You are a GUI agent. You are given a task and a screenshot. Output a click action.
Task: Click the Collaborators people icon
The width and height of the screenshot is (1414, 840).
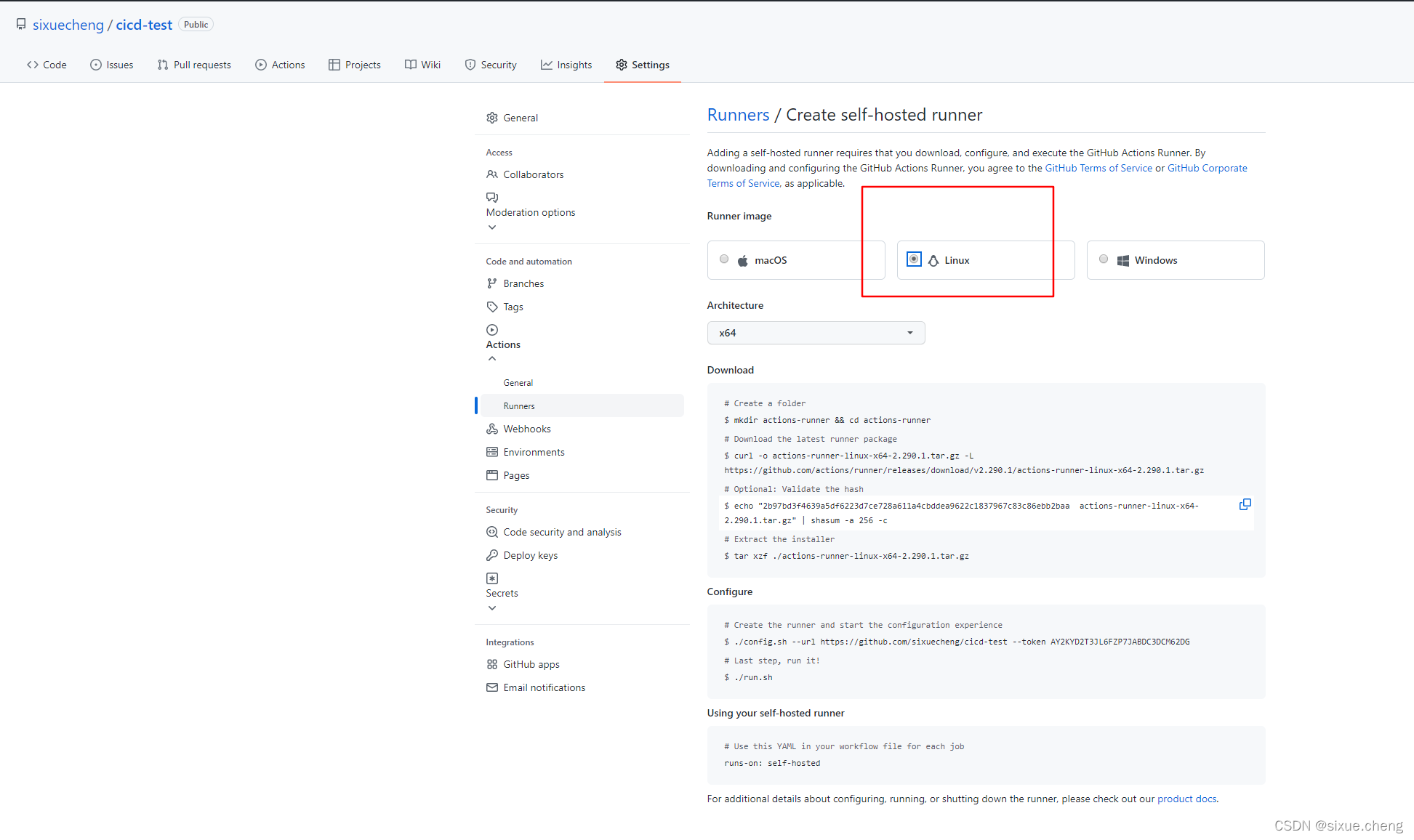click(492, 174)
